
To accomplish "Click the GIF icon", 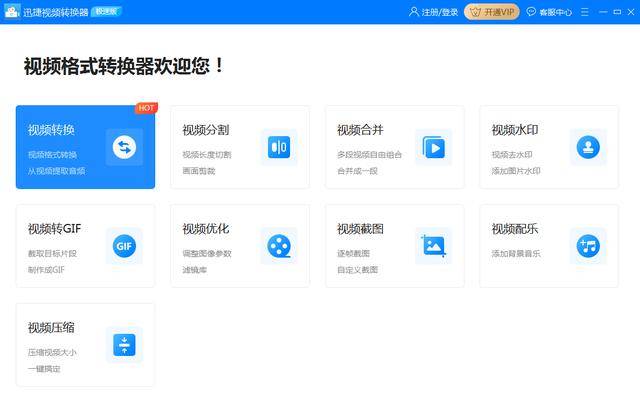I will (x=124, y=245).
